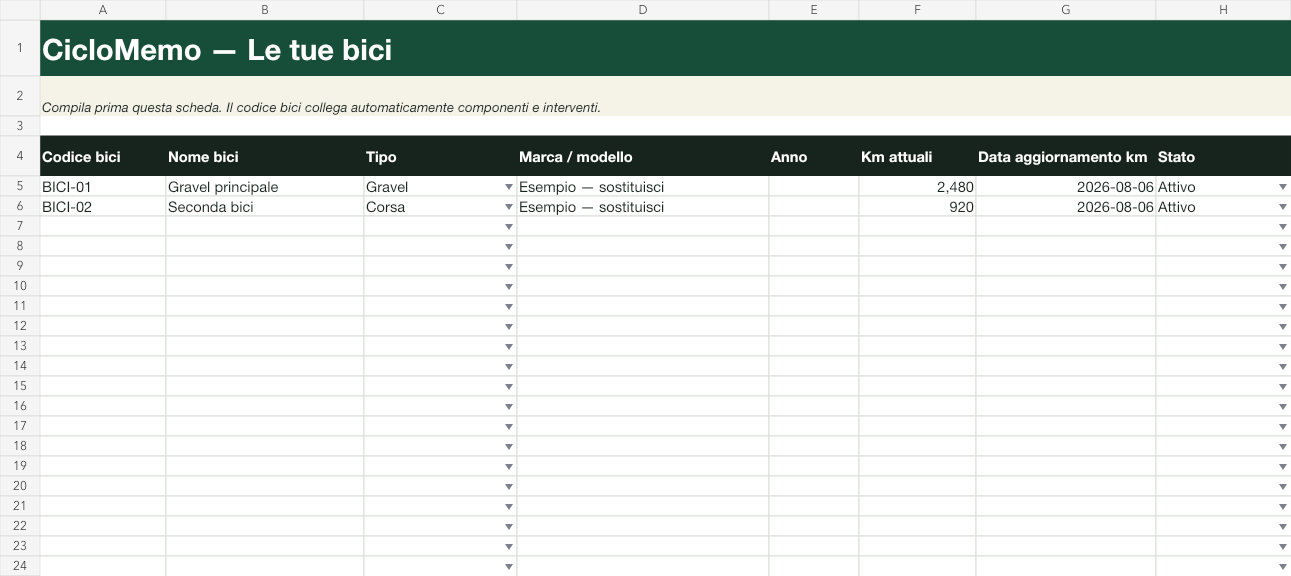The height and width of the screenshot is (576, 1291).
Task: Select the "Km attuali" header cell
Action: (x=917, y=156)
